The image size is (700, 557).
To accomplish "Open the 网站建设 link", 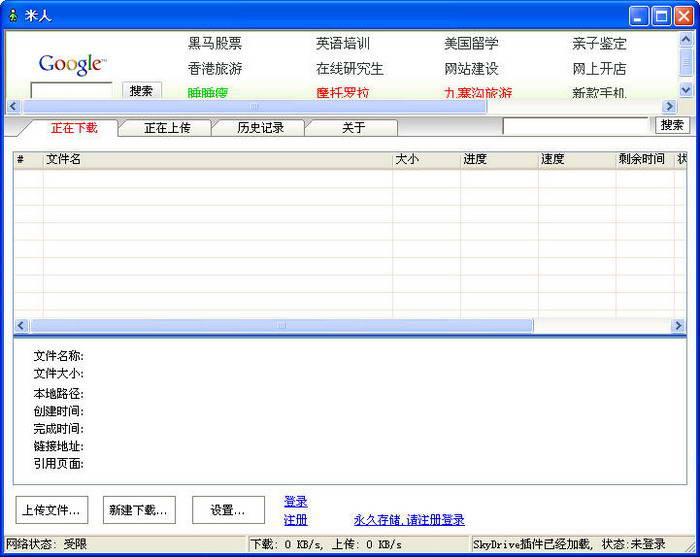I will tap(471, 68).
